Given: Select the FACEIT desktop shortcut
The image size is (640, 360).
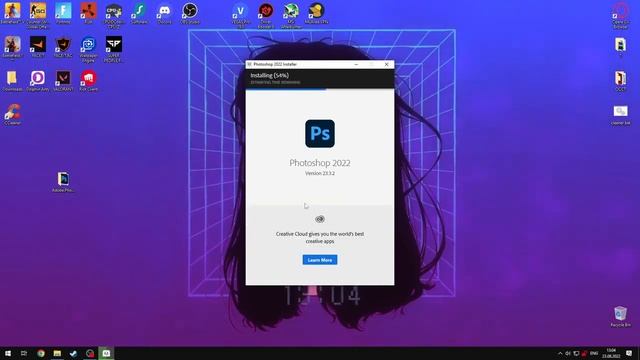Looking at the screenshot, I should 38,47.
